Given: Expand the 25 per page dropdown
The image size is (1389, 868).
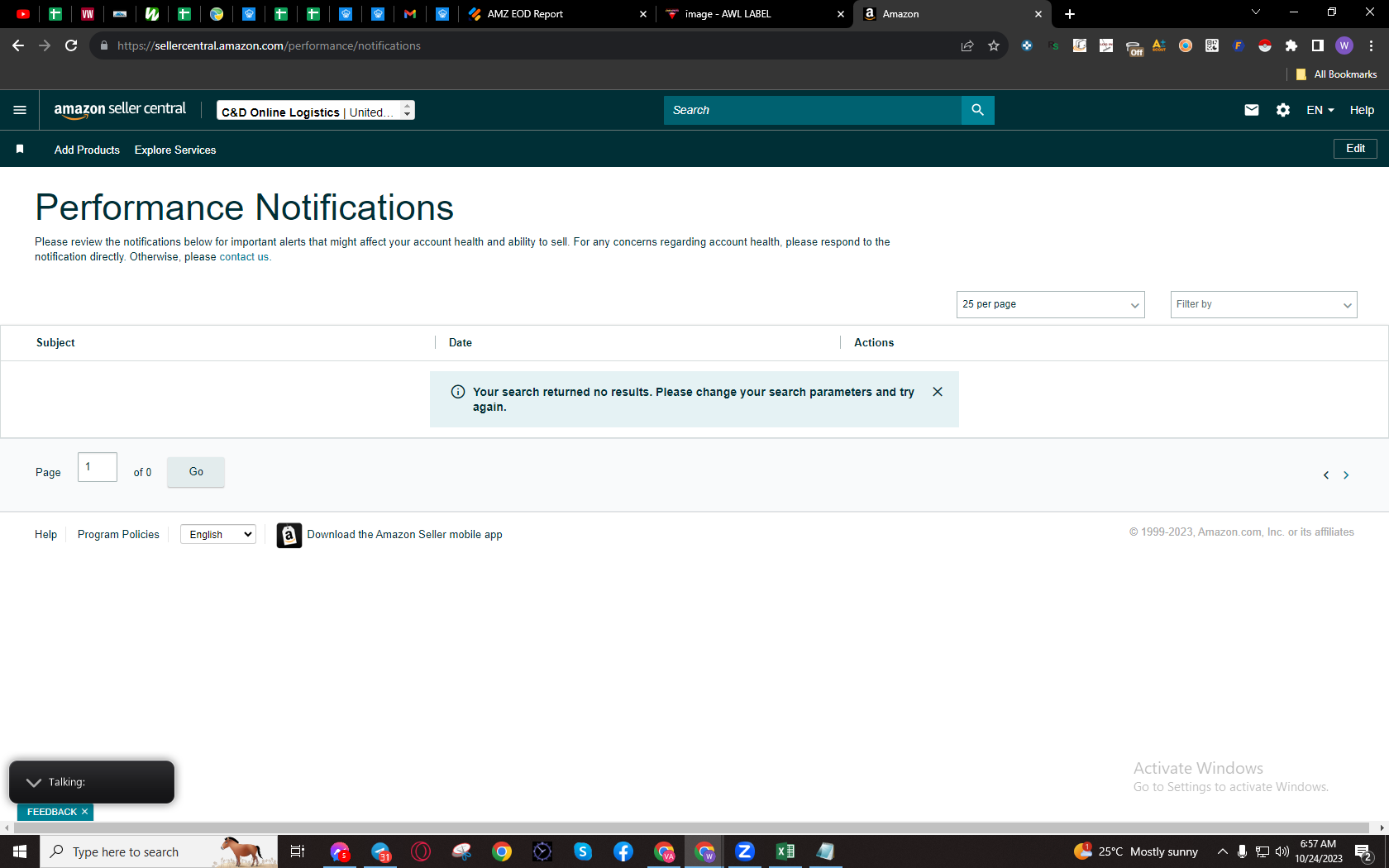Looking at the screenshot, I should 1050,304.
